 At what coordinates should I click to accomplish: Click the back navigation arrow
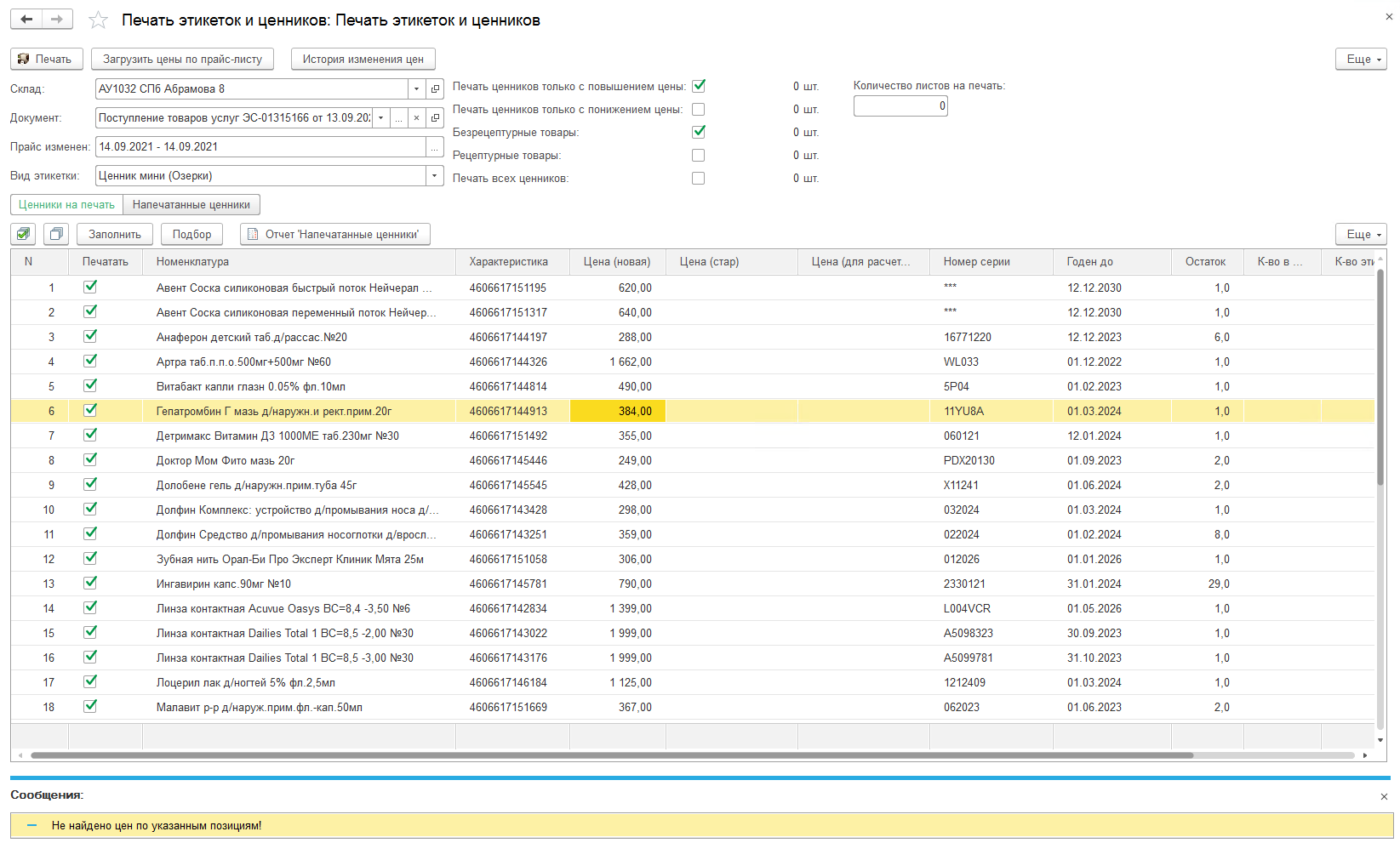[26, 19]
